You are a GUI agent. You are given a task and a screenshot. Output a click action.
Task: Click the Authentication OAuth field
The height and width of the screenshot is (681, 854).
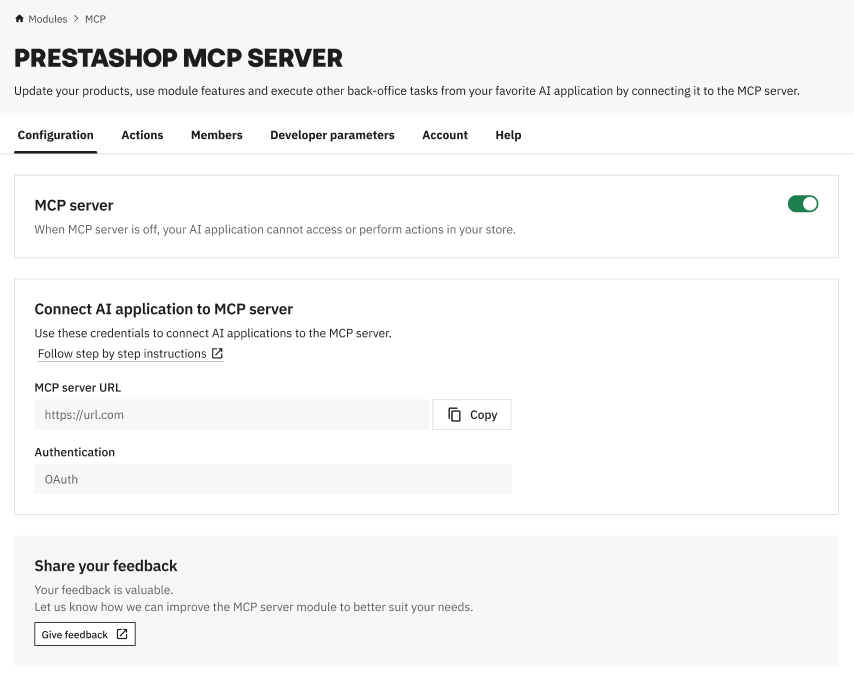pyautogui.click(x=272, y=479)
